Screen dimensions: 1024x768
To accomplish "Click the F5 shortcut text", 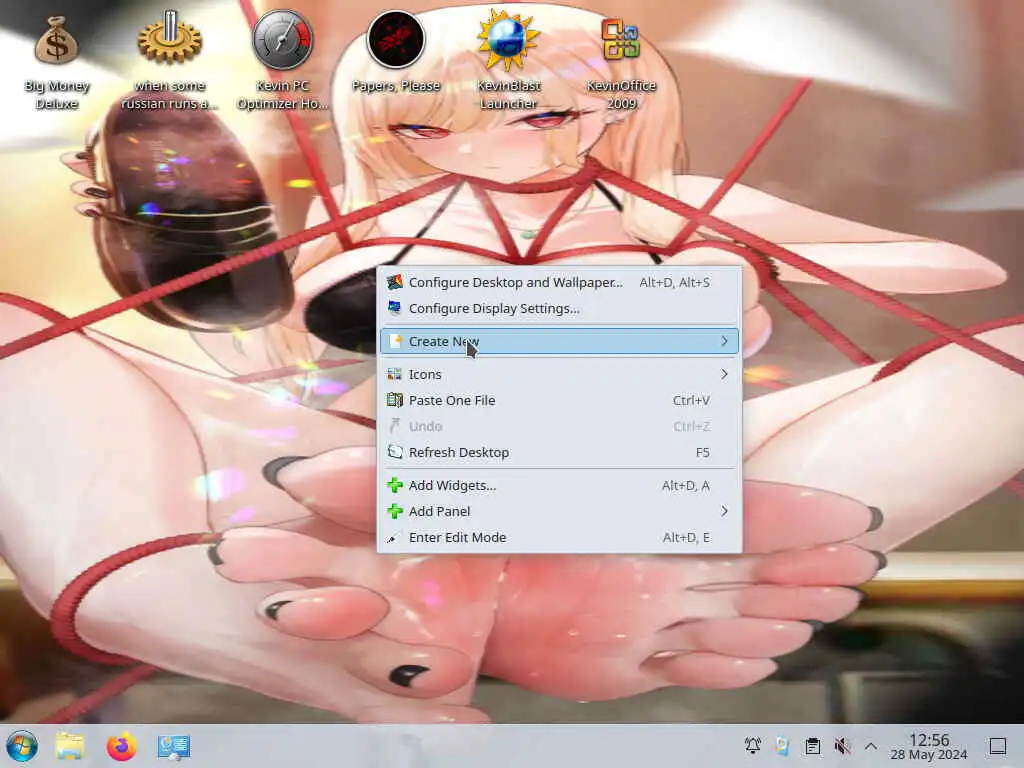I will (x=703, y=453).
